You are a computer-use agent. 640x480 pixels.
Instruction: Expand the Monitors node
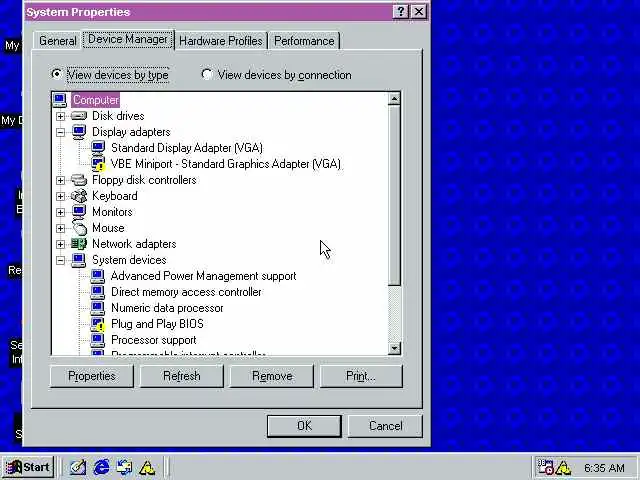pos(60,212)
